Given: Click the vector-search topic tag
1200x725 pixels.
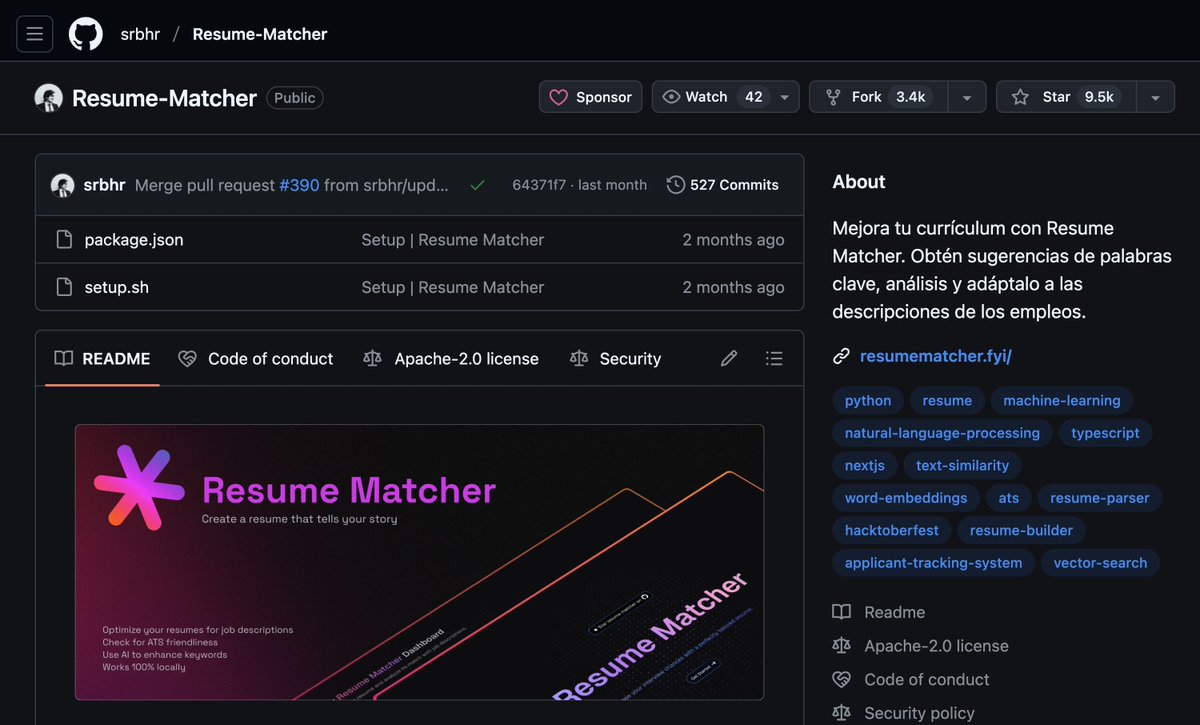Looking at the screenshot, I should tap(1101, 563).
